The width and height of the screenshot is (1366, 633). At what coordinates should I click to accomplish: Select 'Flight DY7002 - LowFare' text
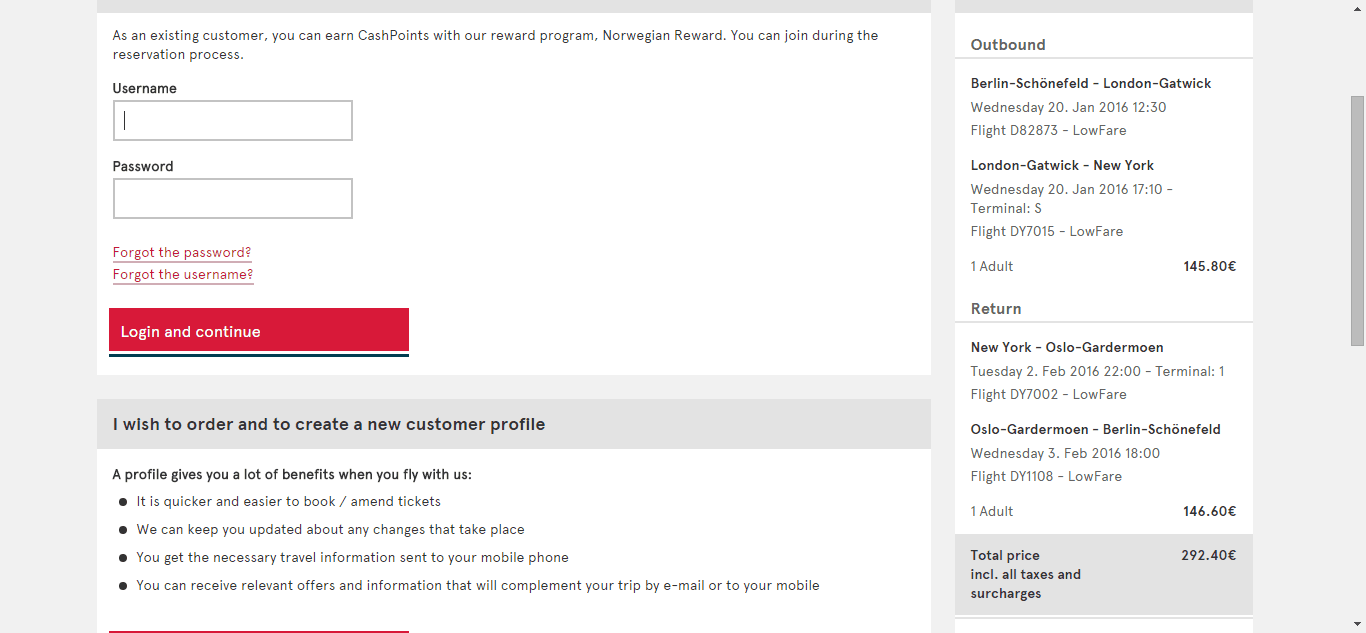1048,394
